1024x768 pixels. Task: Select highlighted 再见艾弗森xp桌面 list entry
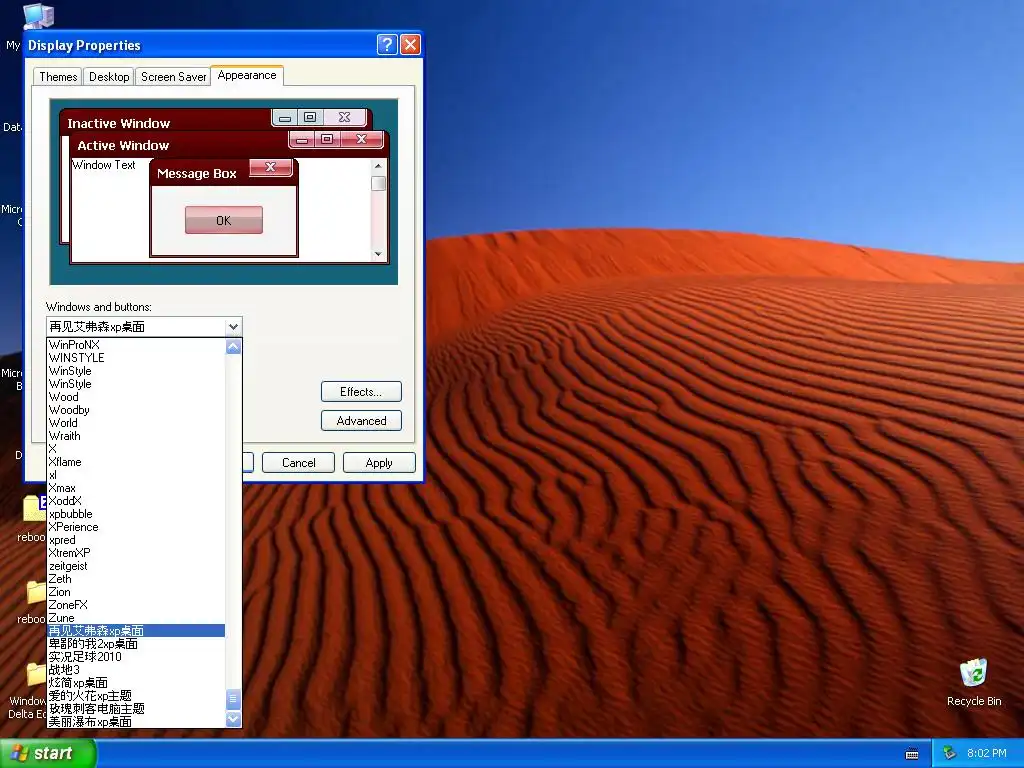[x=136, y=631]
